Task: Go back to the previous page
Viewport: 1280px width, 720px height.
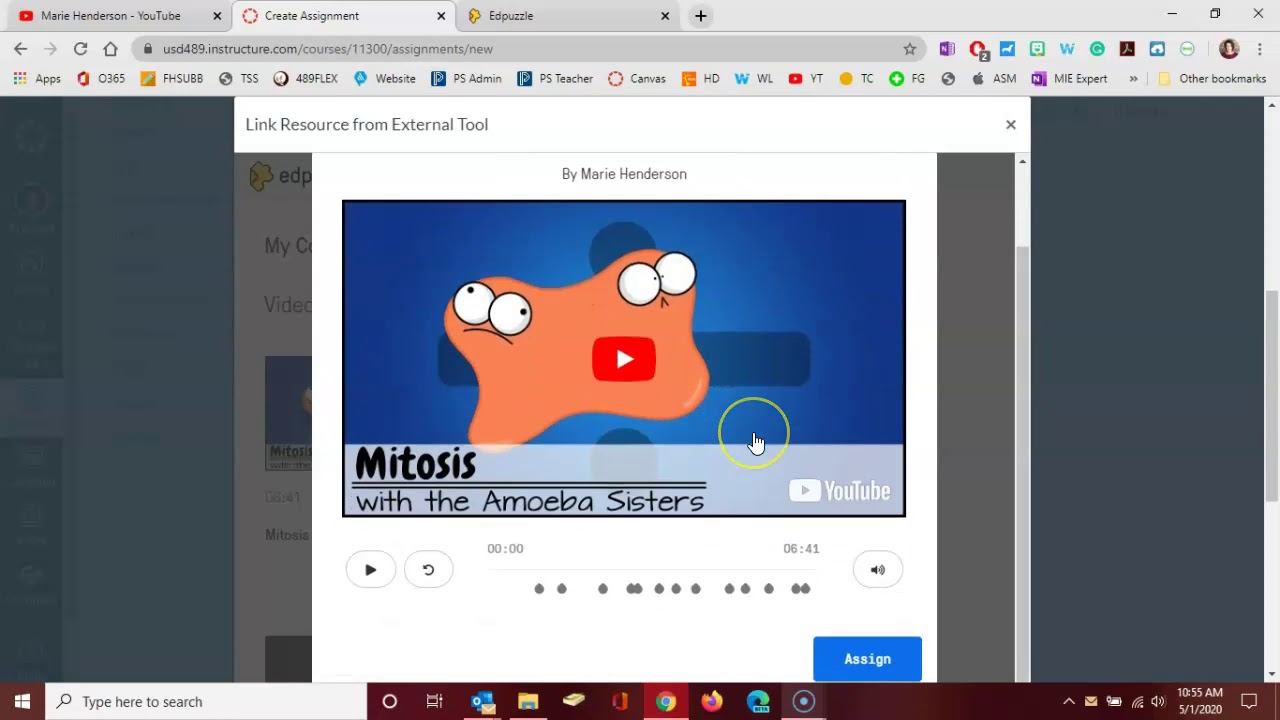Action: (x=20, y=48)
